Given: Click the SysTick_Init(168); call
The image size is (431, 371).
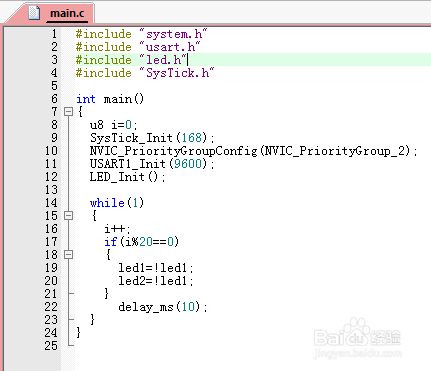Looking at the screenshot, I should [x=152, y=138].
